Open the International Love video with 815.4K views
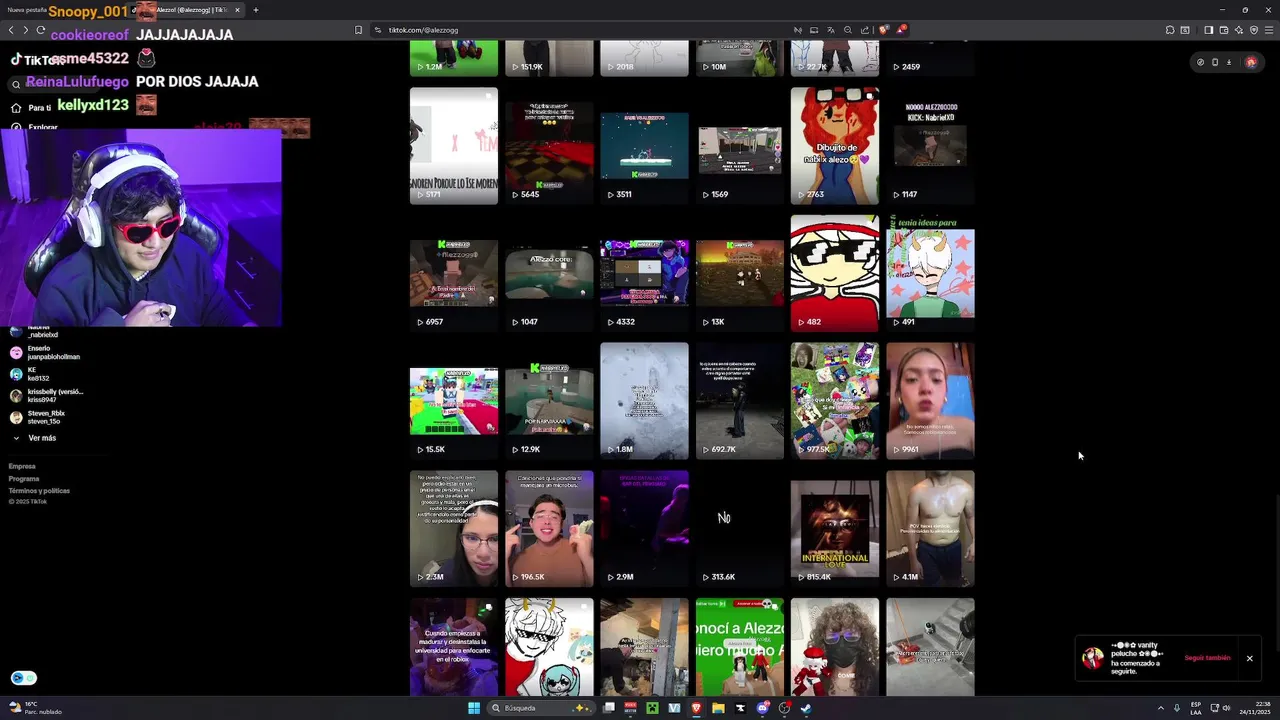Image resolution: width=1280 pixels, height=720 pixels. tap(835, 528)
